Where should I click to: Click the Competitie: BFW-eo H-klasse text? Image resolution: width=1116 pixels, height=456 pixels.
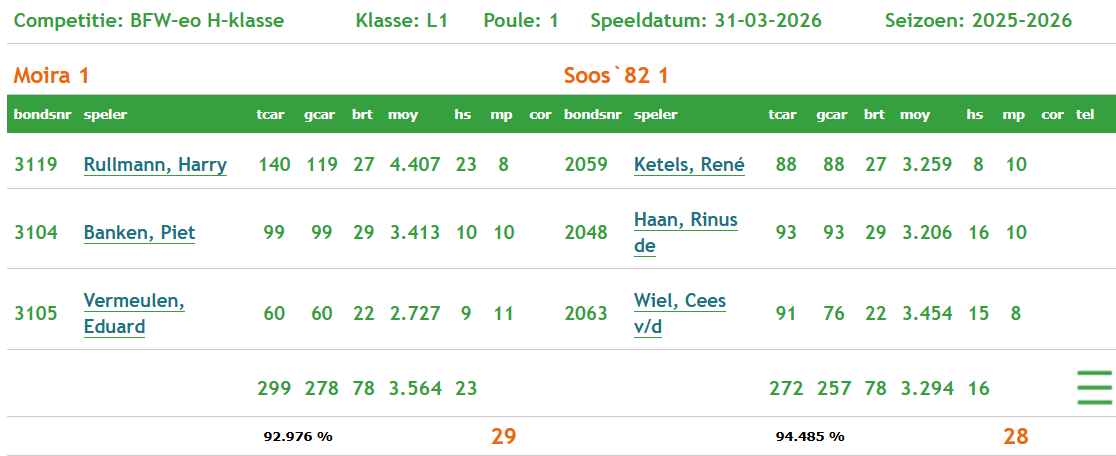tap(149, 21)
